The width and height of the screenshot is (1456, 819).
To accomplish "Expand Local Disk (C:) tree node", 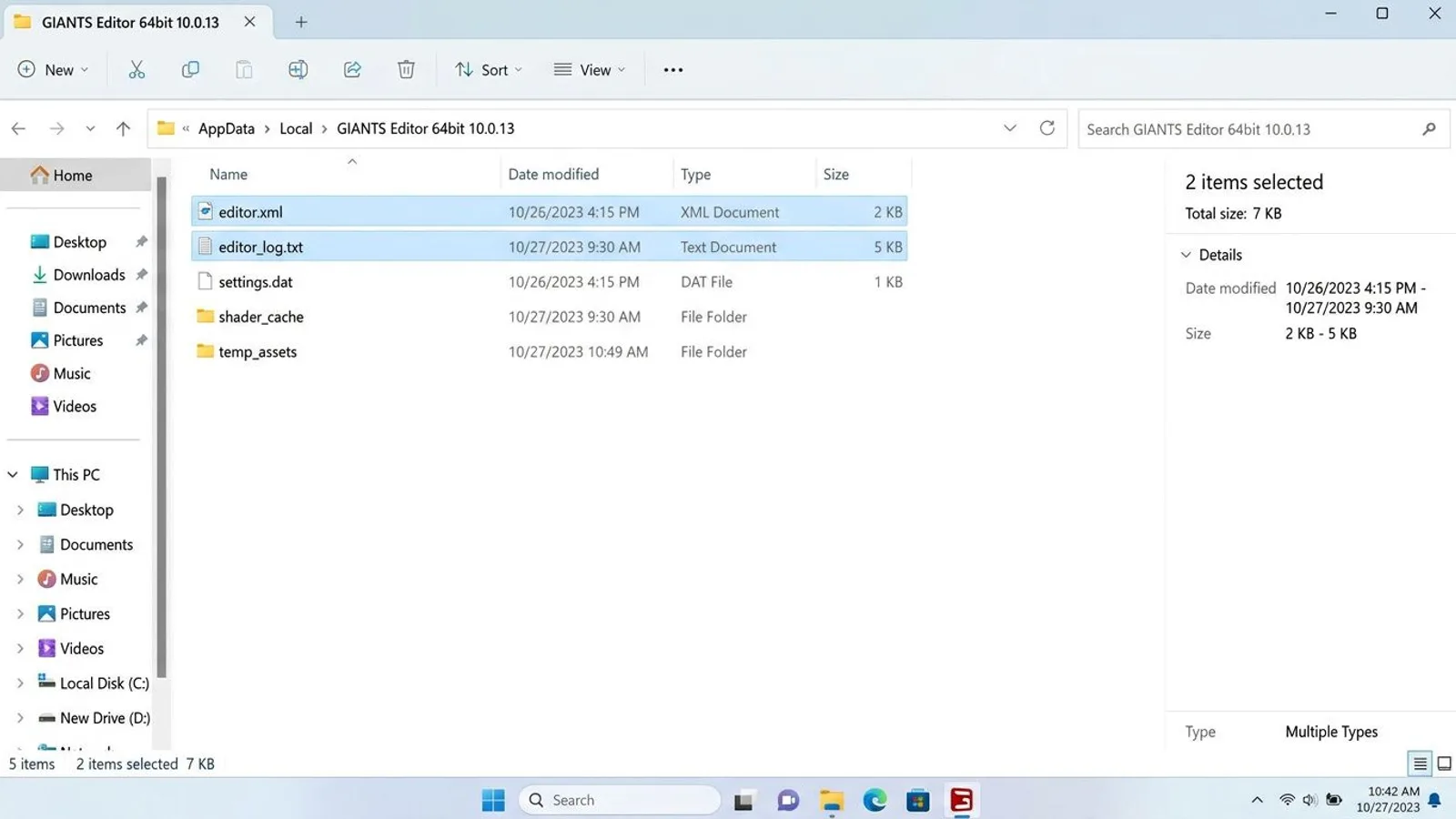I will coord(20,683).
